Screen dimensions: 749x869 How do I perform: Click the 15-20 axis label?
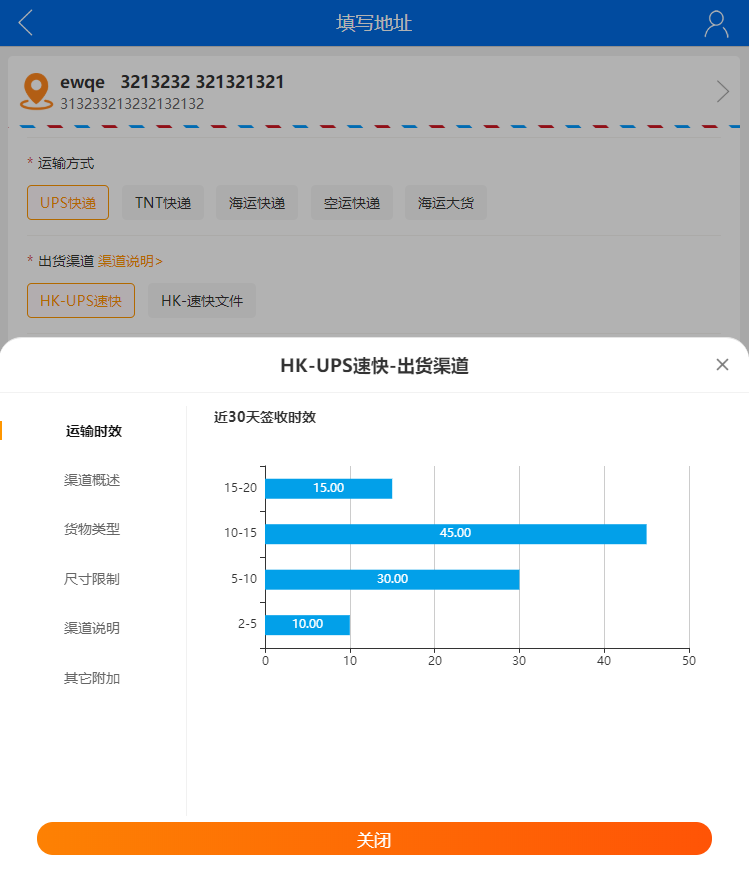point(241,488)
